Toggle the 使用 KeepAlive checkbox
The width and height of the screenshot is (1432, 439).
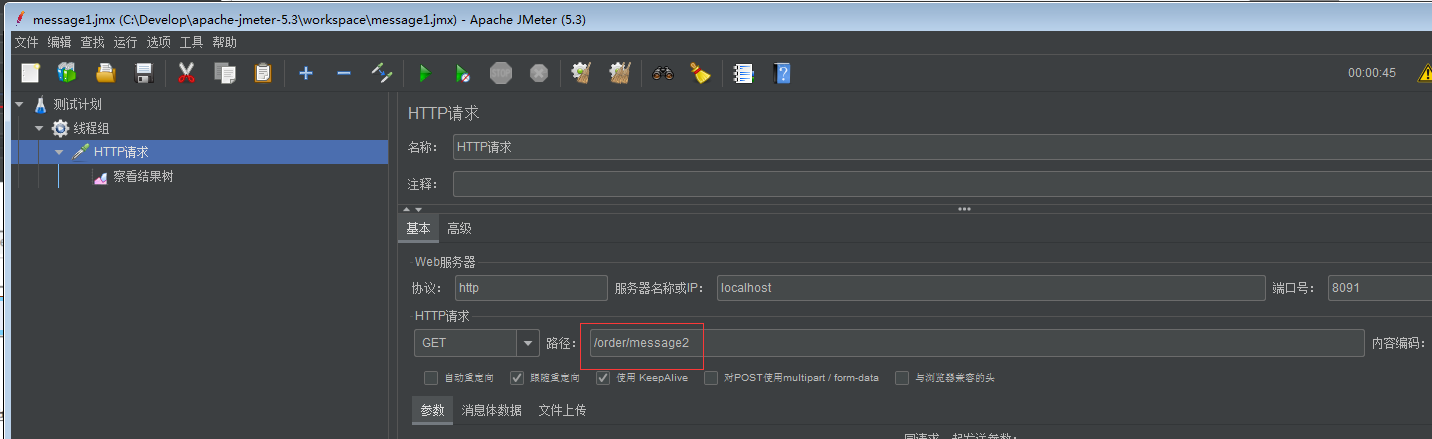603,378
